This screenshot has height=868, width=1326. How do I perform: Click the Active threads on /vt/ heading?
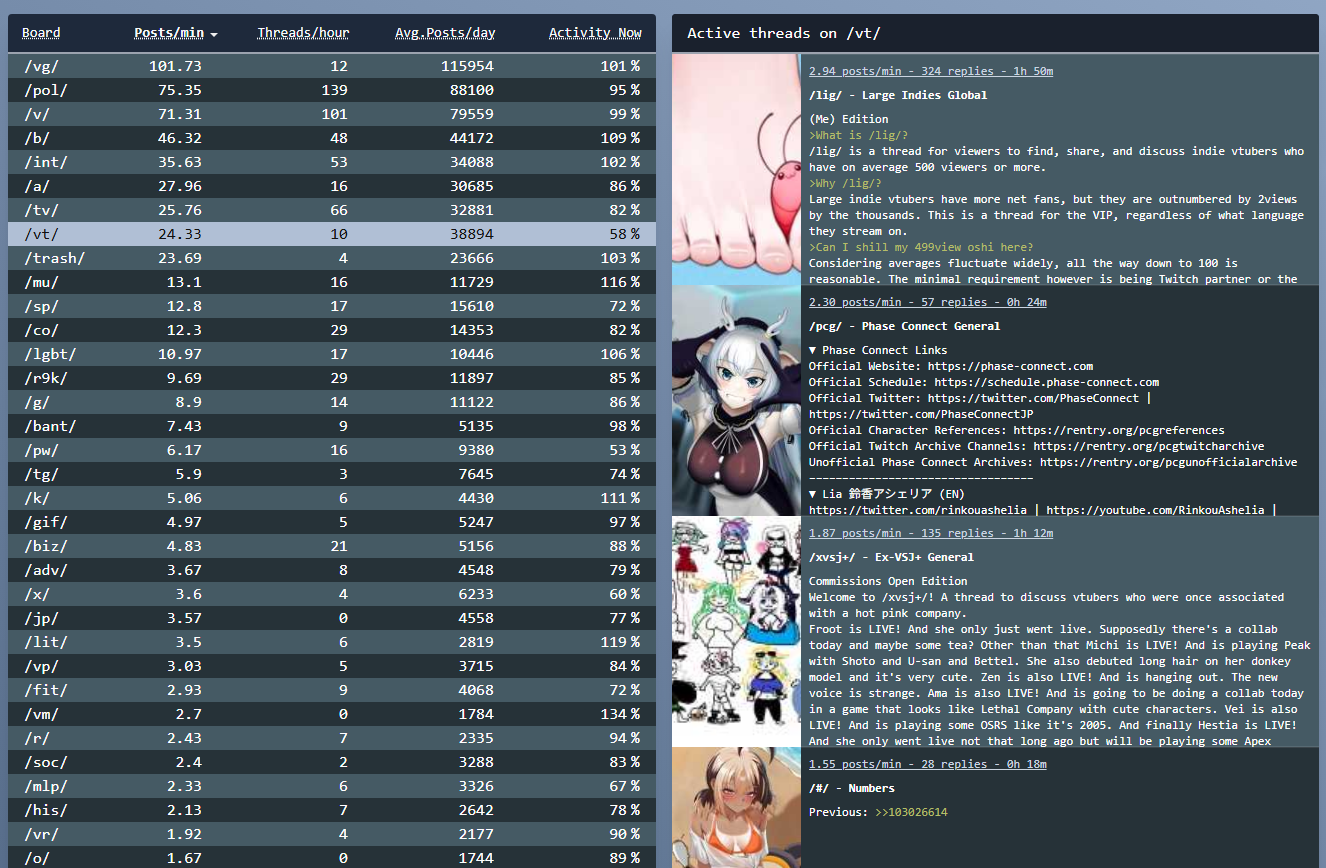tap(784, 33)
